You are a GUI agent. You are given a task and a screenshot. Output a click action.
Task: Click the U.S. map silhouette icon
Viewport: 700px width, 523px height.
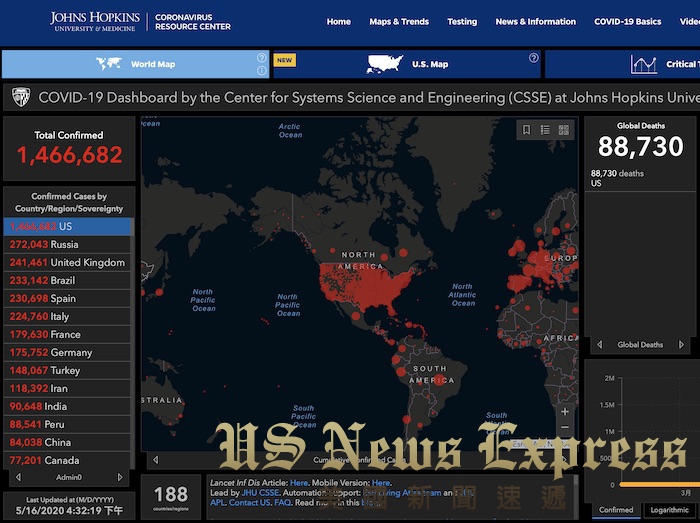click(384, 64)
